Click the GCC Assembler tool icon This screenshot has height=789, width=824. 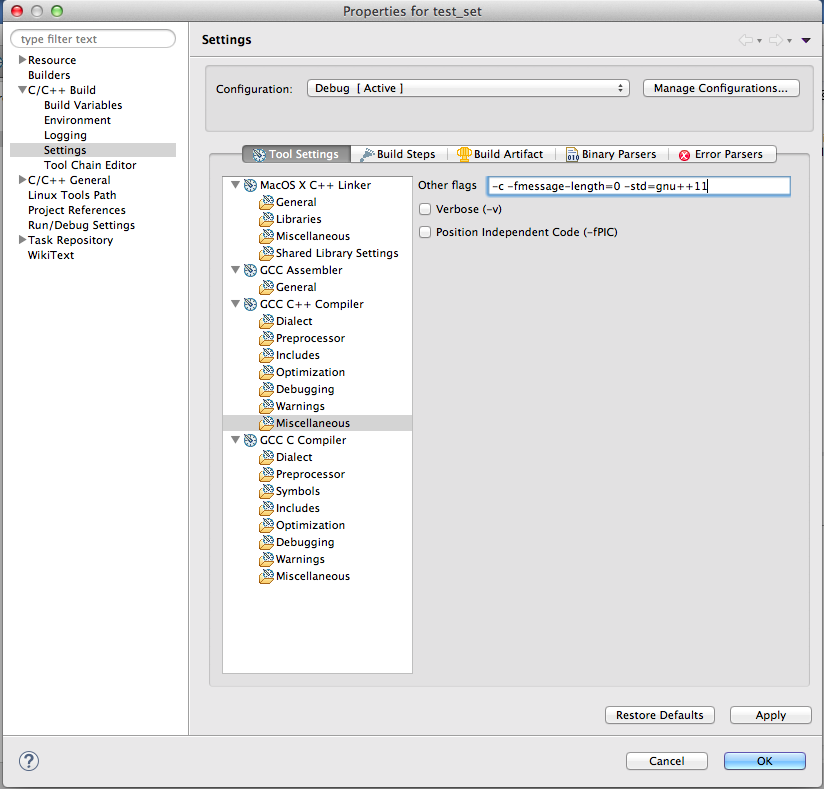250,270
